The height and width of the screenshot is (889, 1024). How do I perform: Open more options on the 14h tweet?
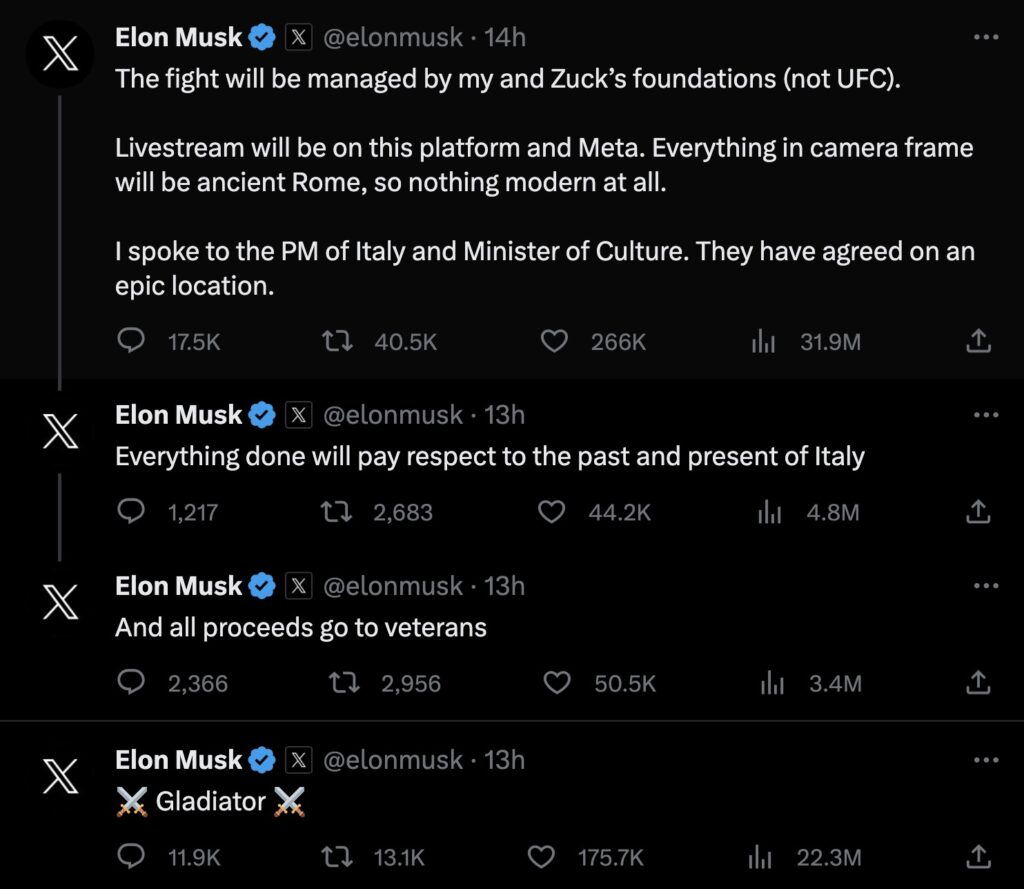pyautogui.click(x=985, y=37)
